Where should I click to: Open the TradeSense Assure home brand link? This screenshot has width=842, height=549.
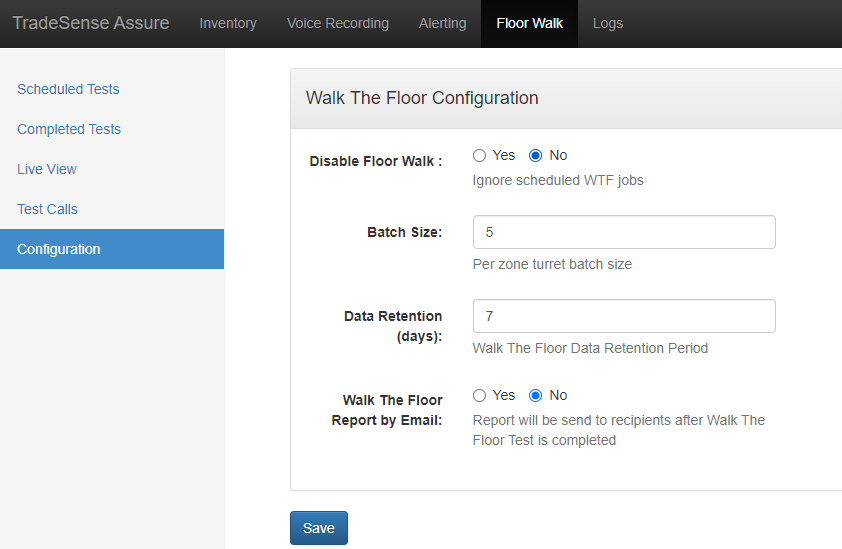click(90, 23)
